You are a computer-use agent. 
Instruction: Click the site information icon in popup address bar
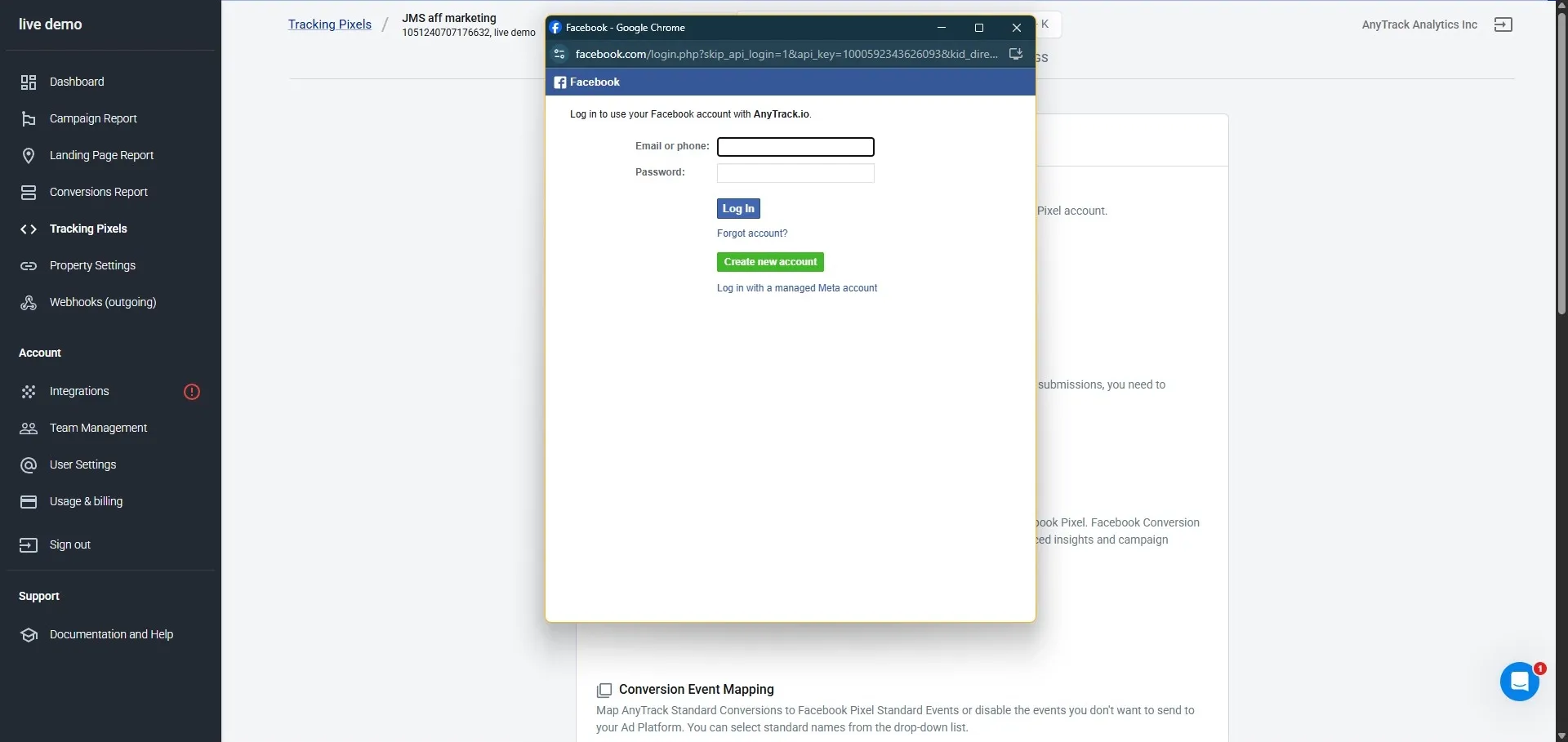tap(559, 54)
